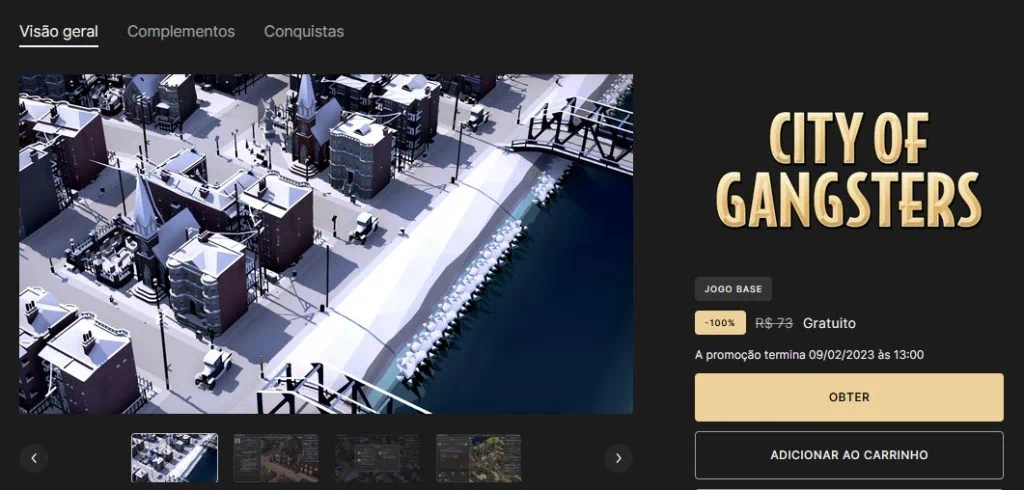Click the Gratuito price label
This screenshot has width=1024, height=490.
[x=829, y=323]
